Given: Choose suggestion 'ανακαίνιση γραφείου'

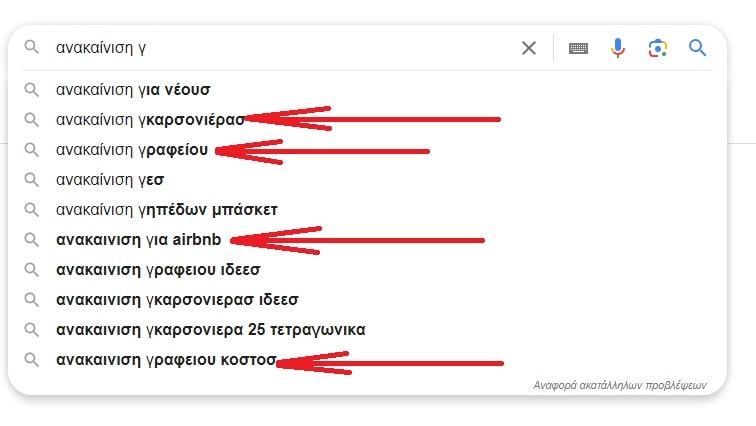Looking at the screenshot, I should pyautogui.click(x=132, y=150).
